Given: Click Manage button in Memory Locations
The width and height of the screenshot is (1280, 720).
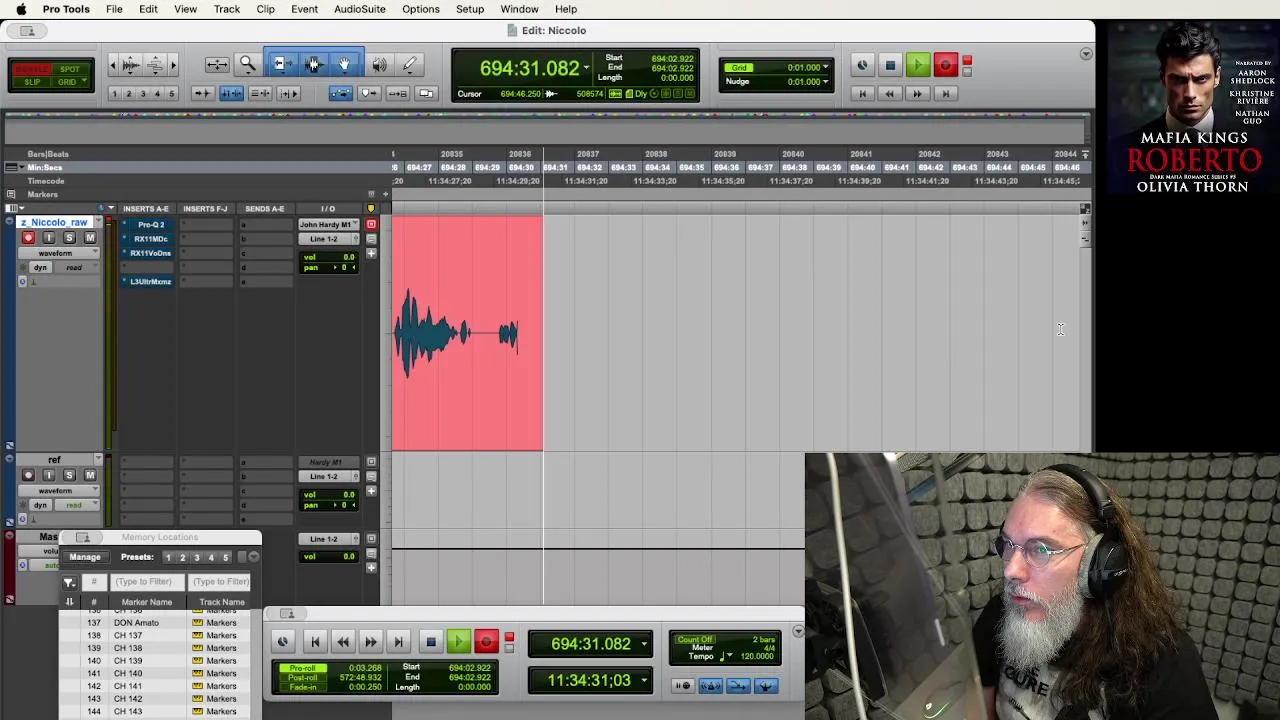Looking at the screenshot, I should tap(85, 557).
